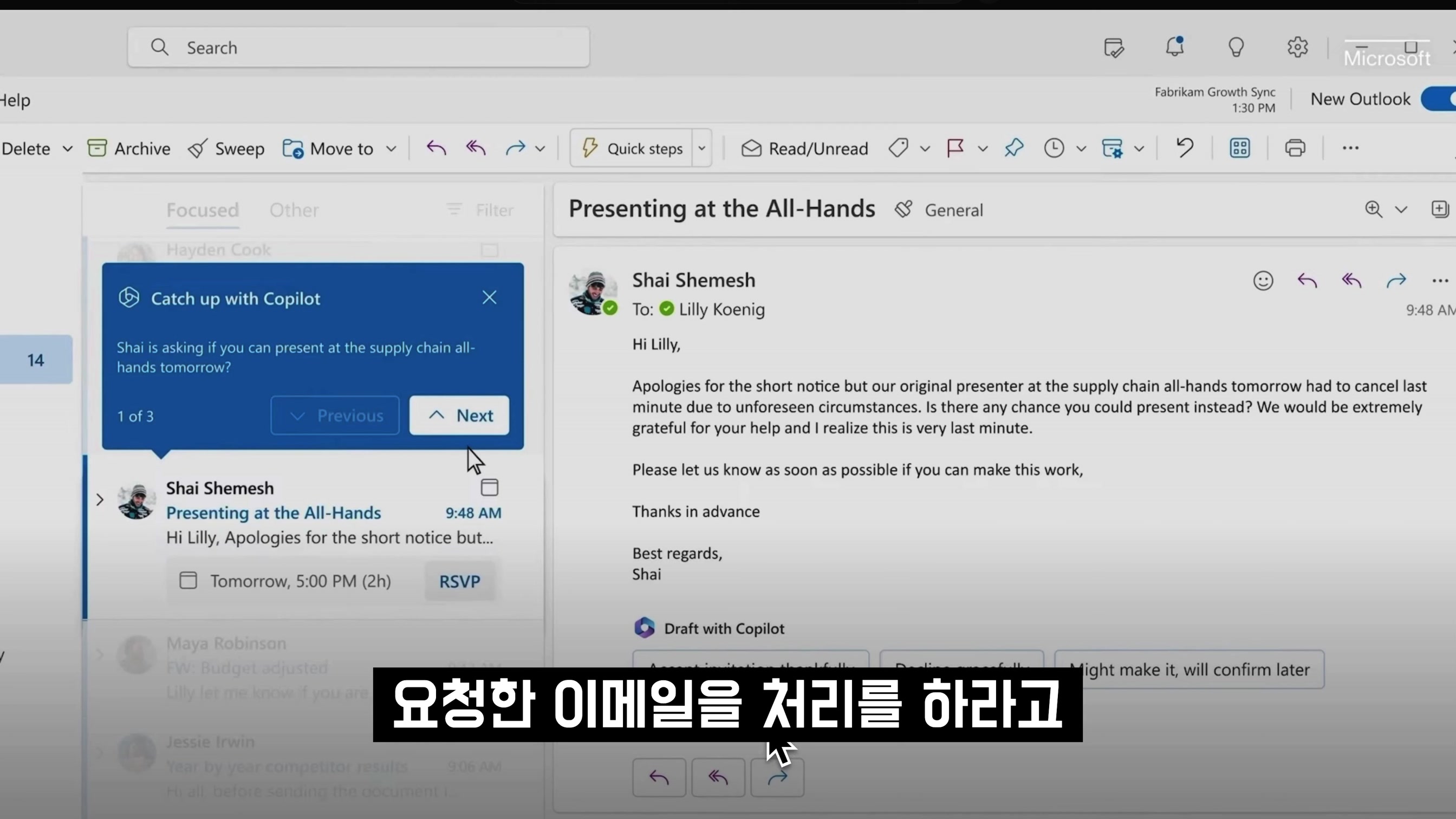
Task: Click the Categorize tag icon
Action: tap(898, 148)
